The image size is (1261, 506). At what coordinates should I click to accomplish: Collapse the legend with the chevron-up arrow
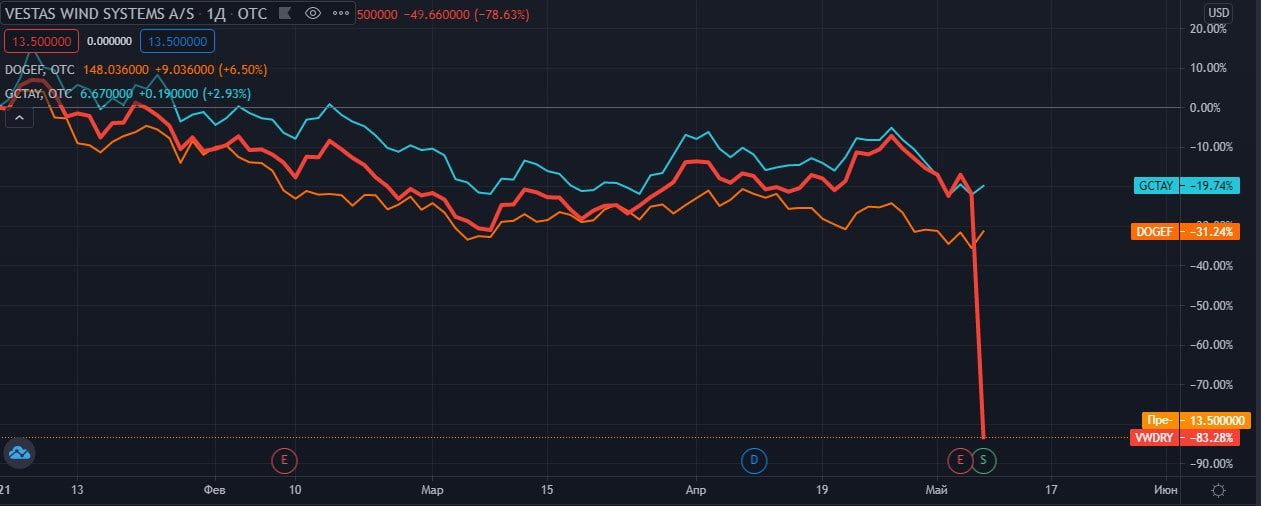[x=18, y=118]
